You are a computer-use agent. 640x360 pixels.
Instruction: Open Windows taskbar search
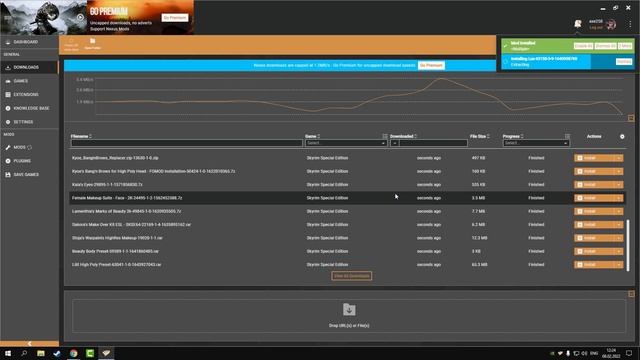(24, 353)
